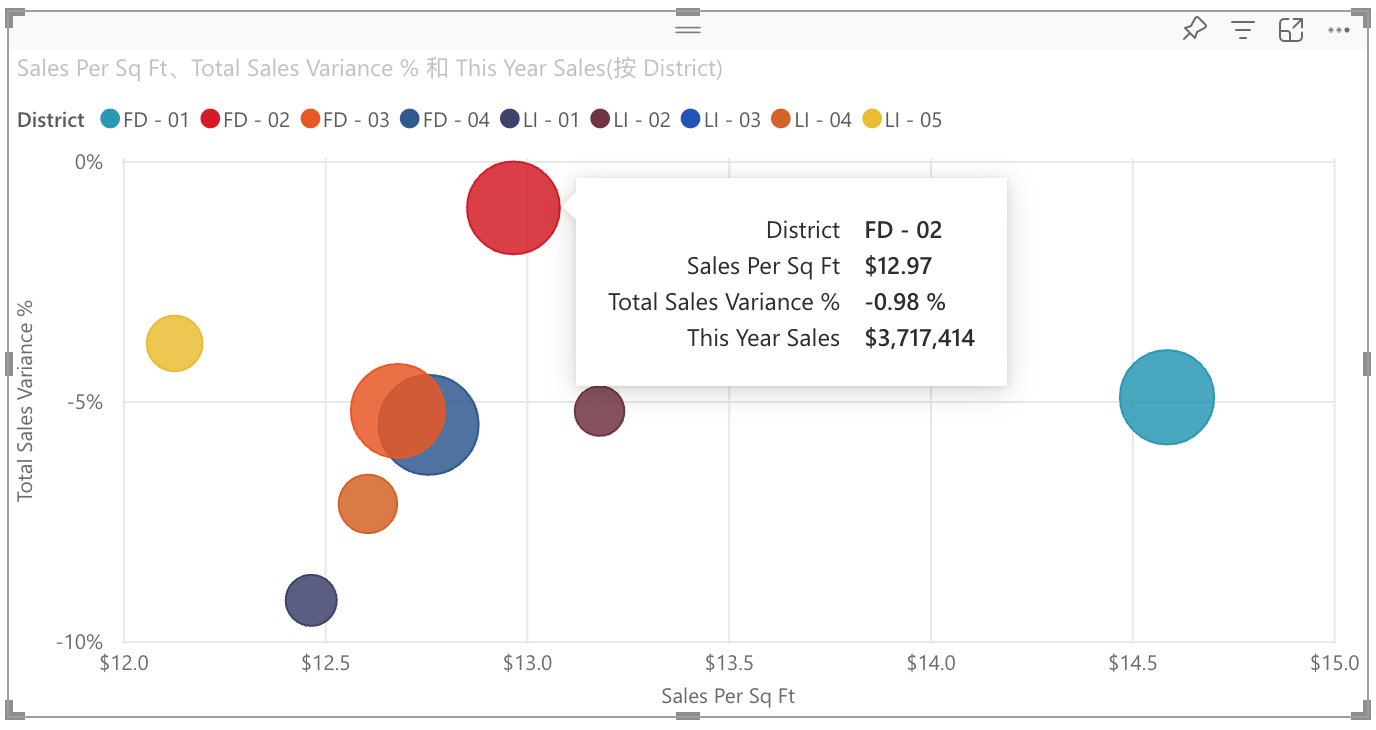Grab the drag handle at top of visual
Viewport: 1376px width, 730px height.
[x=688, y=29]
